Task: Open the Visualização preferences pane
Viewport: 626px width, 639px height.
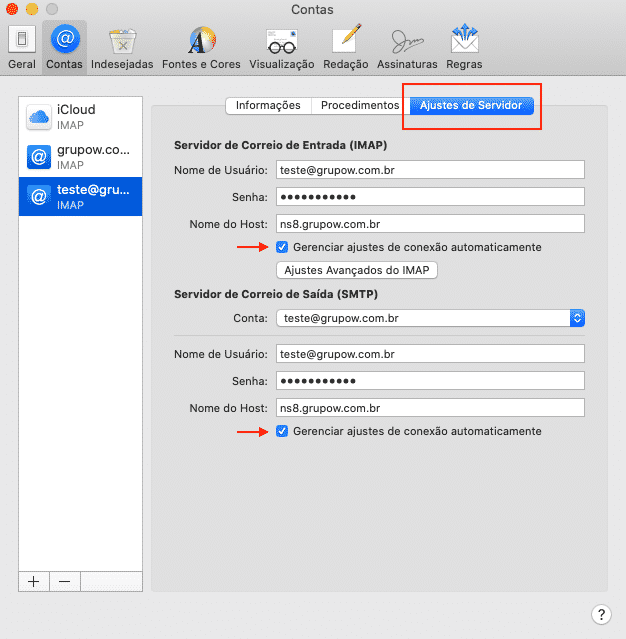Action: click(x=282, y=48)
